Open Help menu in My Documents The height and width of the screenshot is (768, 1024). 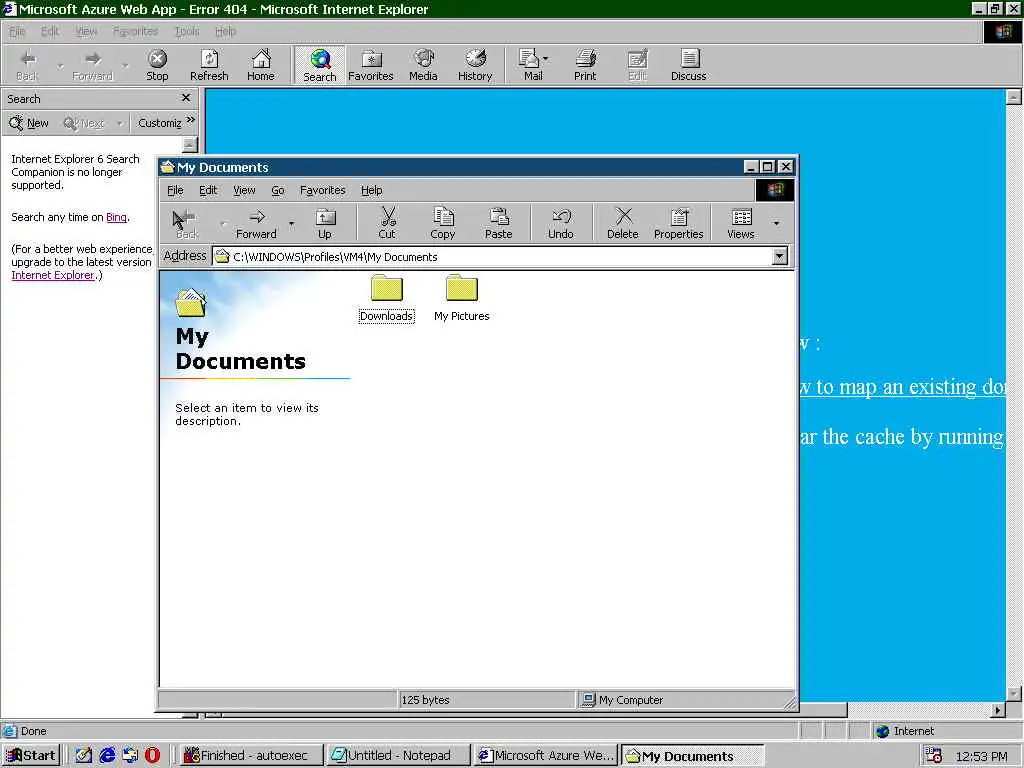(372, 190)
